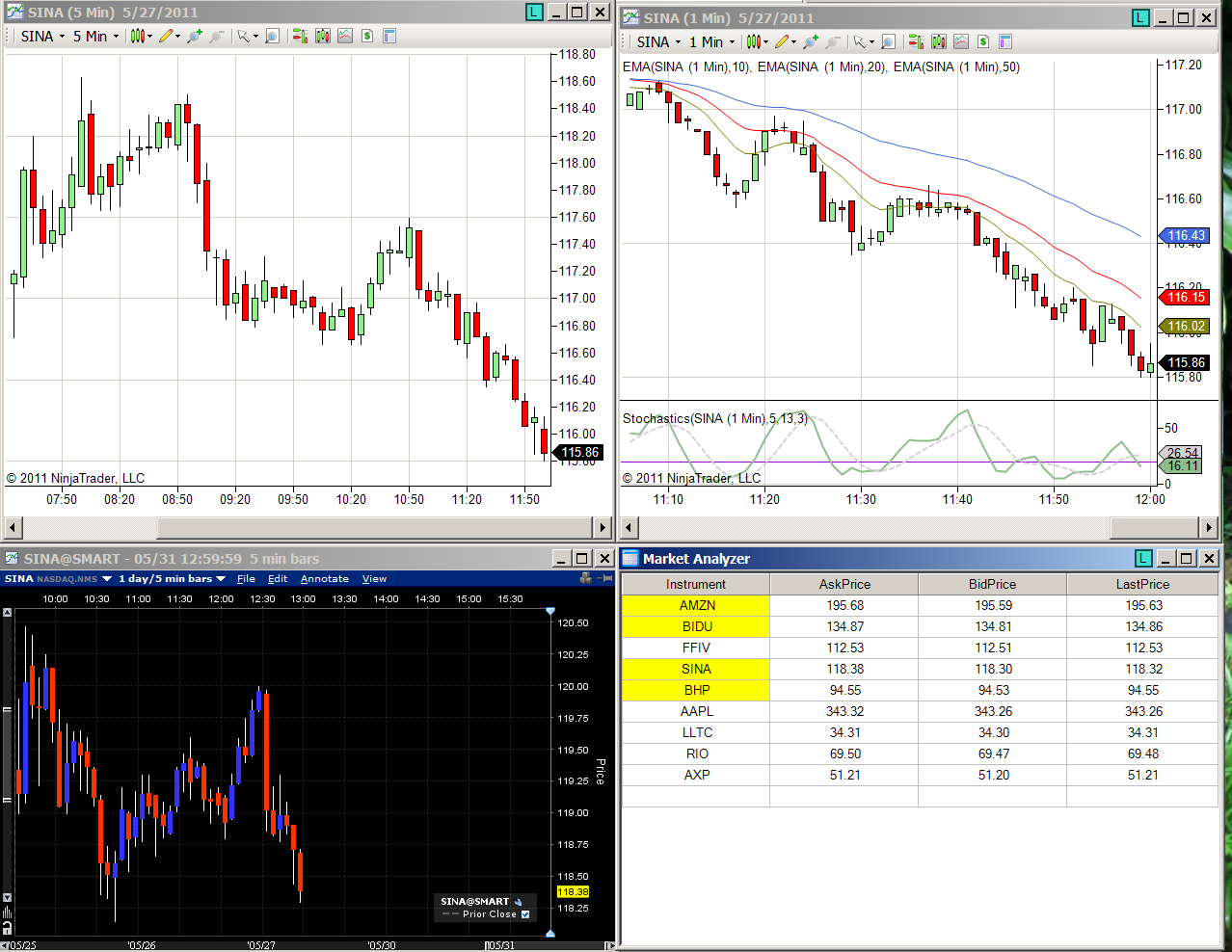Open chart style candlestick icon in 5 Min chart

coord(138,36)
